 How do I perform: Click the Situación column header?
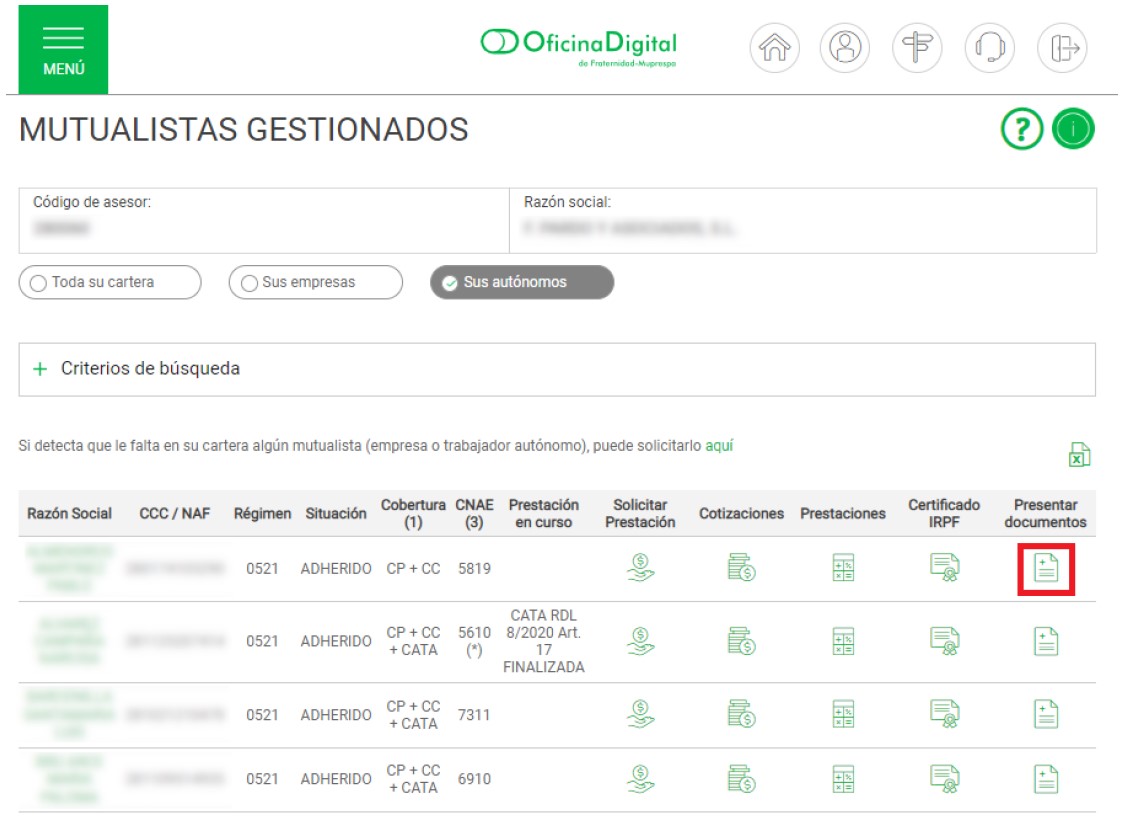[x=335, y=513]
